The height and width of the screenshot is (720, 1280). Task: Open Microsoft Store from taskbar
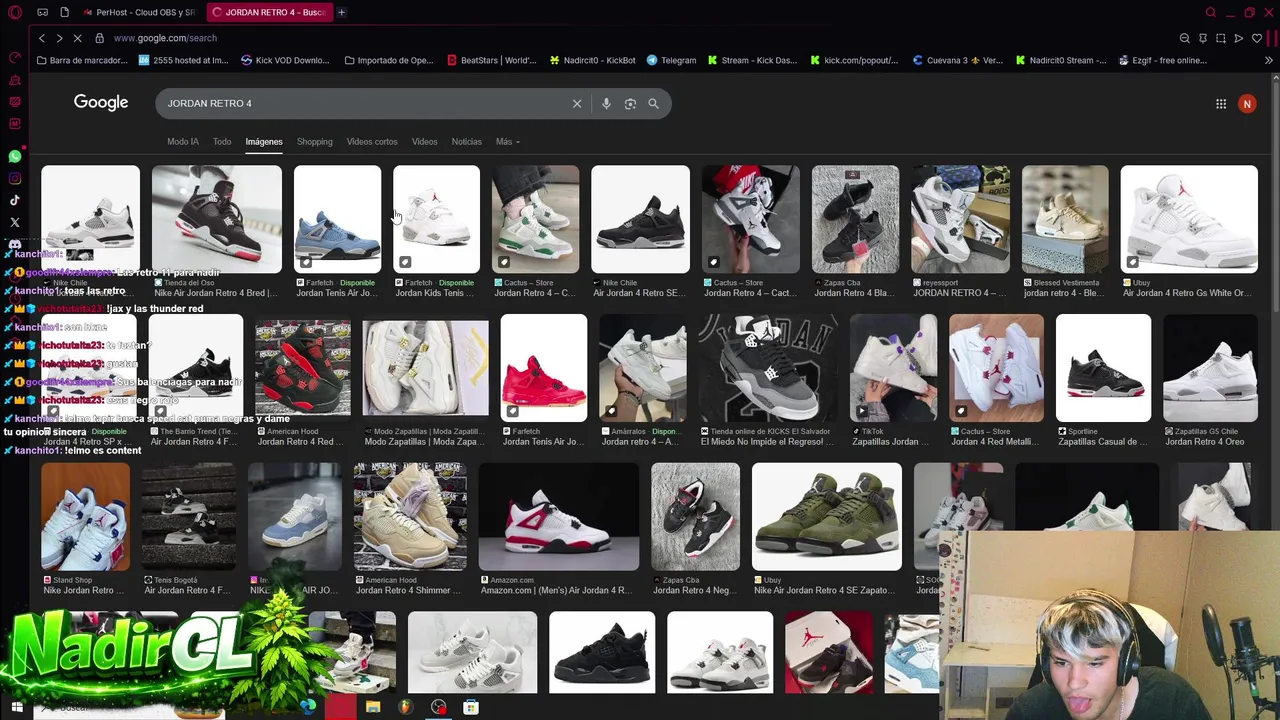point(471,707)
